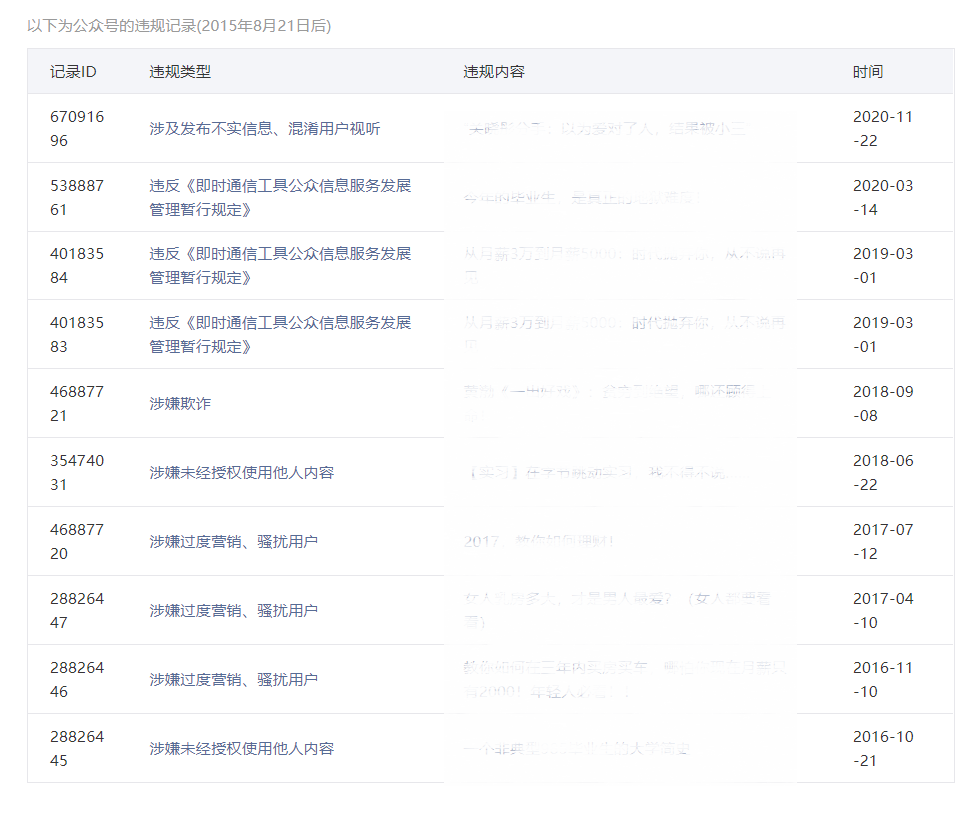The height and width of the screenshot is (824, 969).
Task: Open blurred violation content dated 2020-11-22
Action: pos(605,129)
